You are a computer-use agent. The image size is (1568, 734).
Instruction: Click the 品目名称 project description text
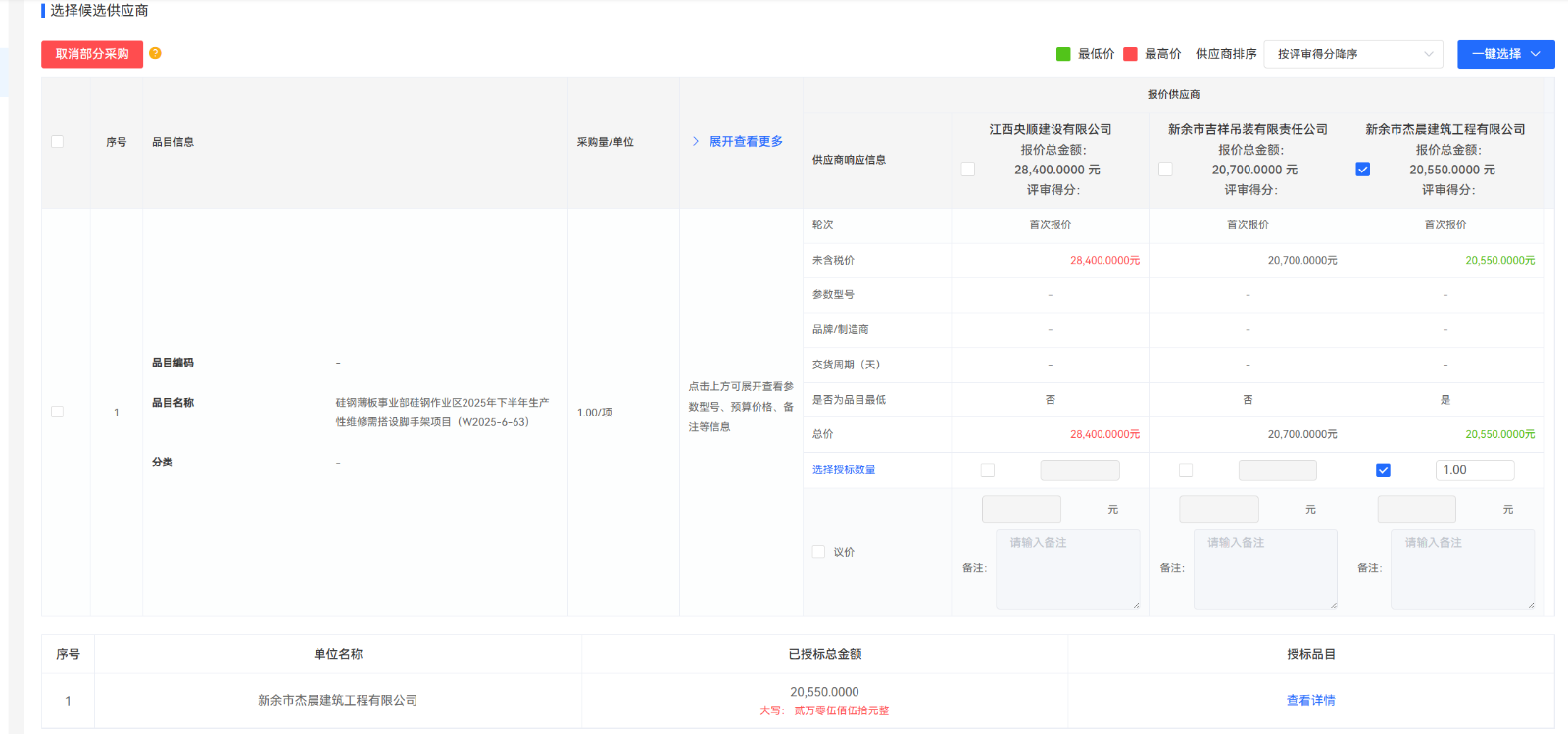(x=442, y=413)
